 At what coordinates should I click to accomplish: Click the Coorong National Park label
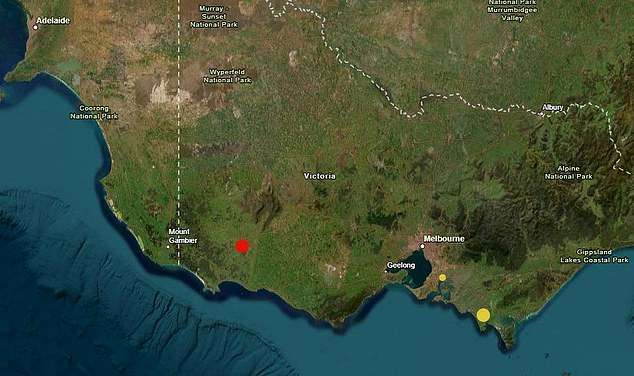click(94, 112)
